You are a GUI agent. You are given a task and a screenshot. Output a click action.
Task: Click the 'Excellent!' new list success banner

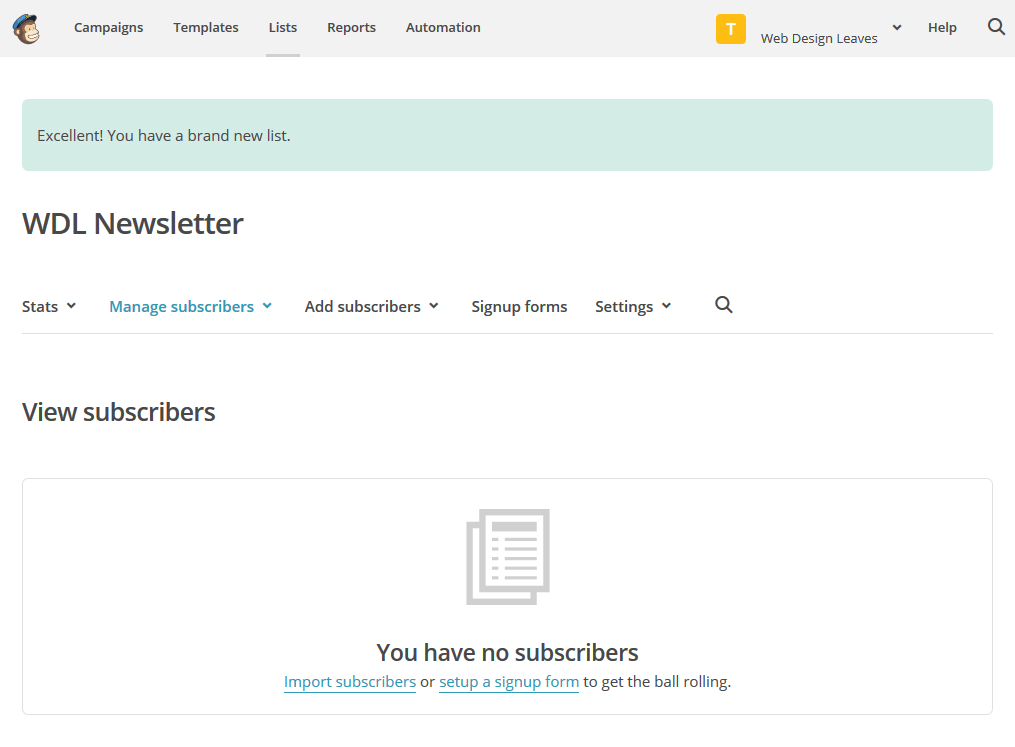point(507,135)
